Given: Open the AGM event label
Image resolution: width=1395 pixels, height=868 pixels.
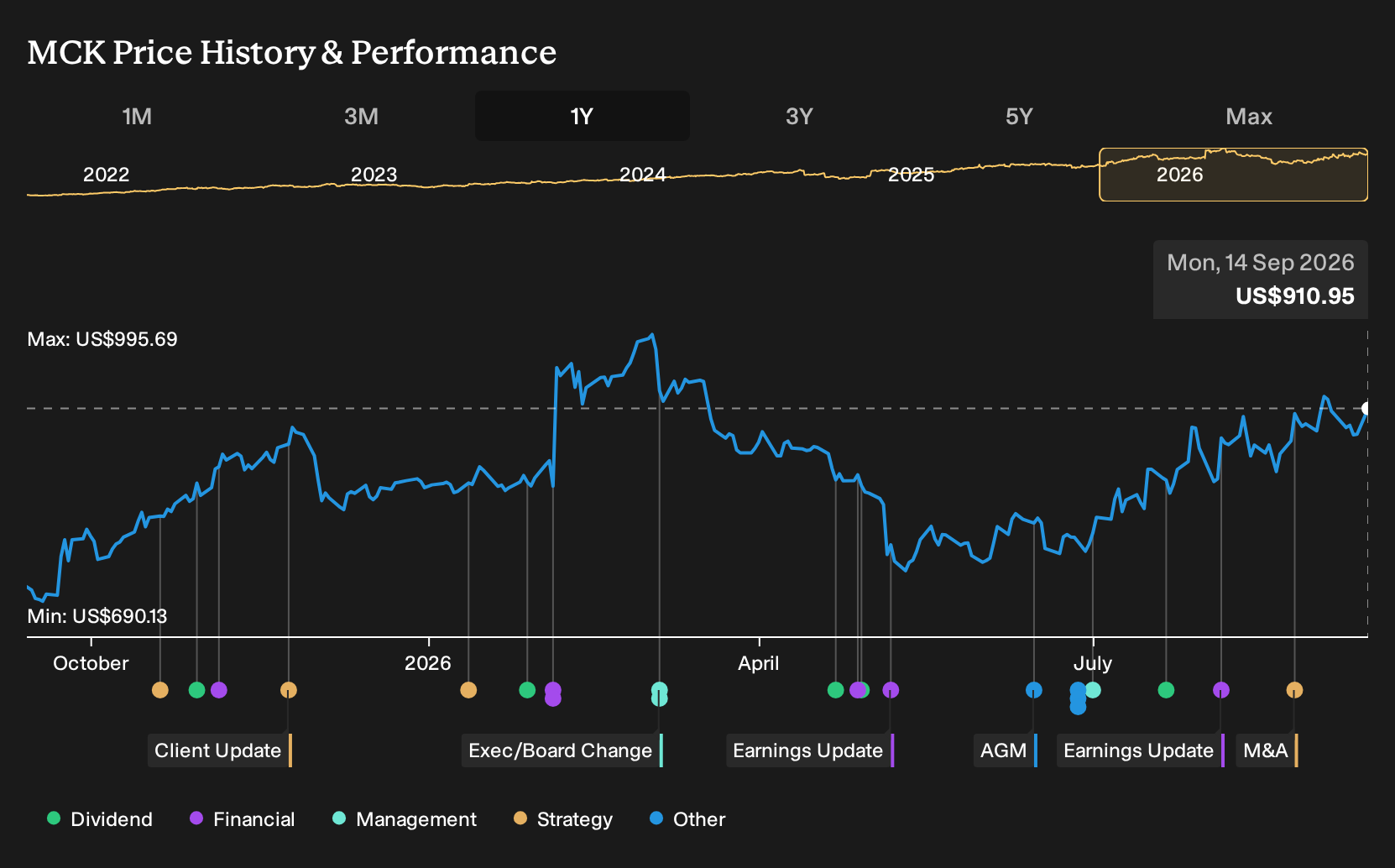Looking at the screenshot, I should pos(1006,750).
